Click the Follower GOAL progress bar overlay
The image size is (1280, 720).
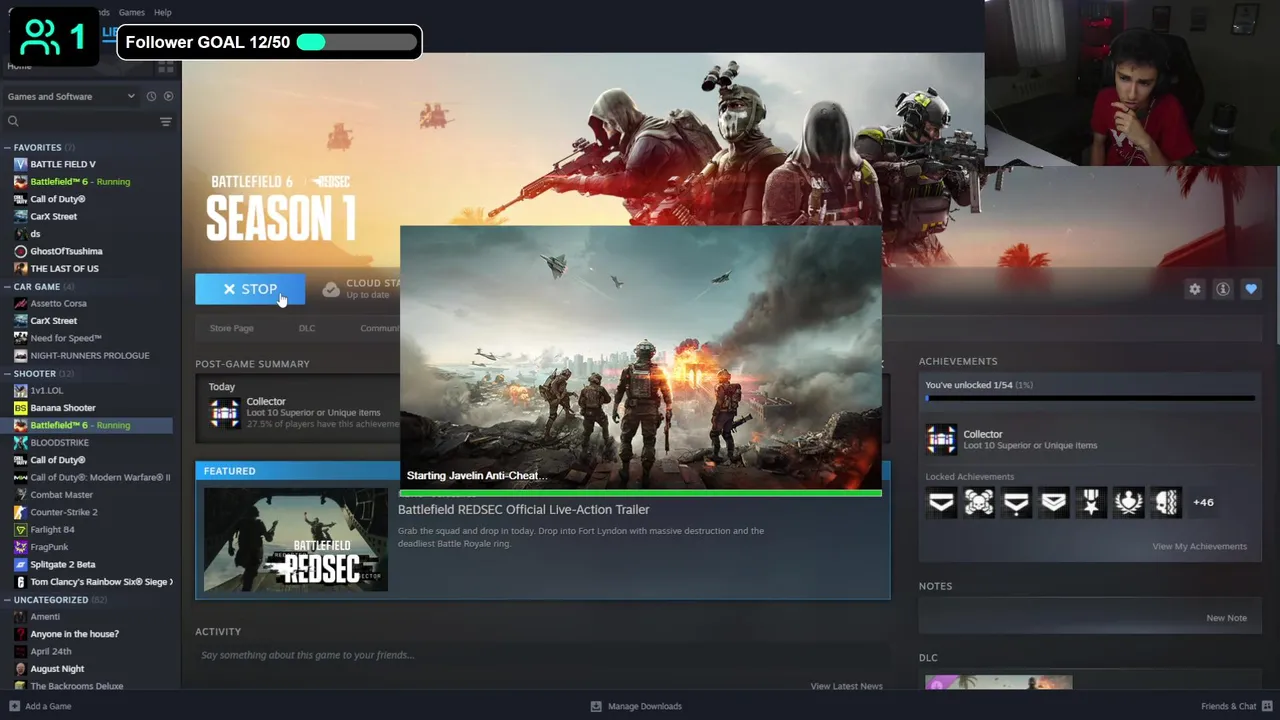pyautogui.click(x=357, y=42)
